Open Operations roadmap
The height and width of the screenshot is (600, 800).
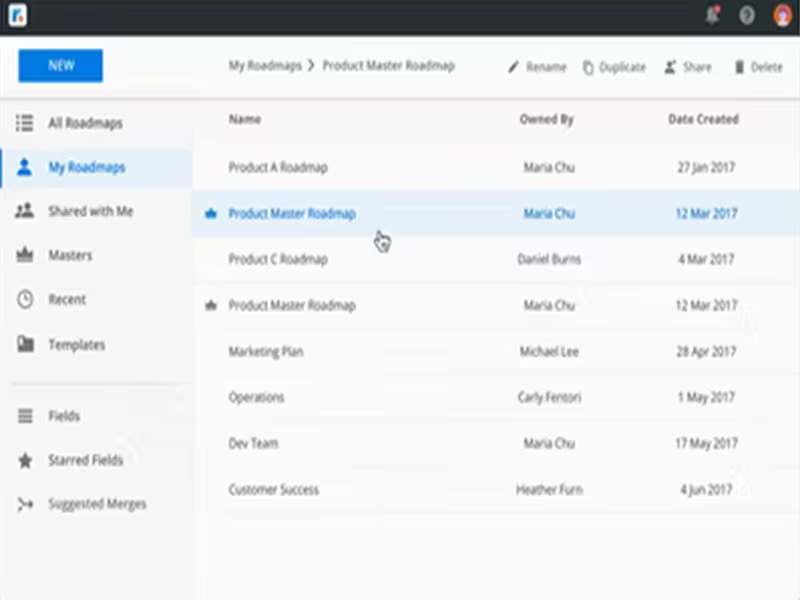click(256, 397)
